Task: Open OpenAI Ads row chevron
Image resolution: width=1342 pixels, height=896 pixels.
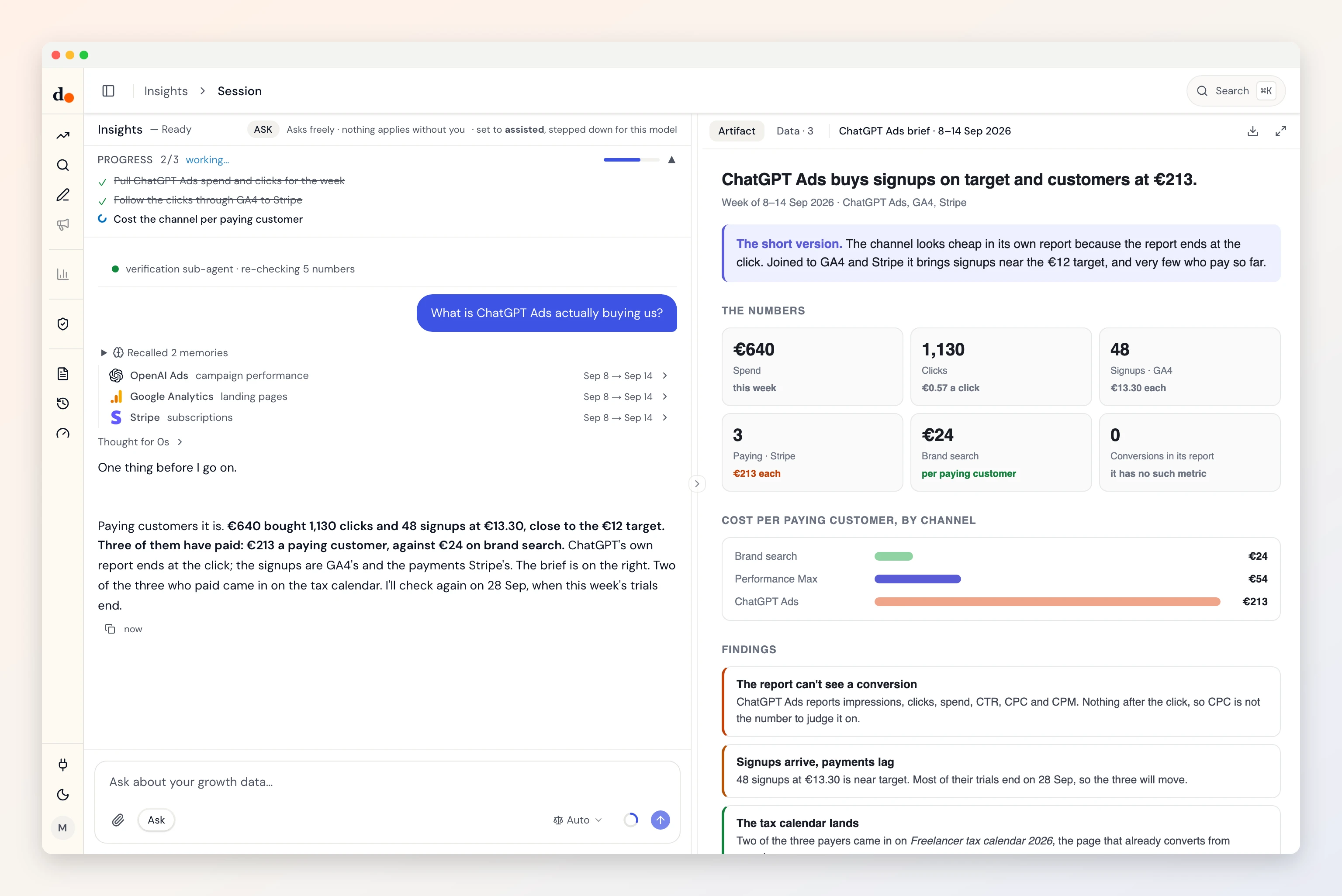Action: pos(665,376)
